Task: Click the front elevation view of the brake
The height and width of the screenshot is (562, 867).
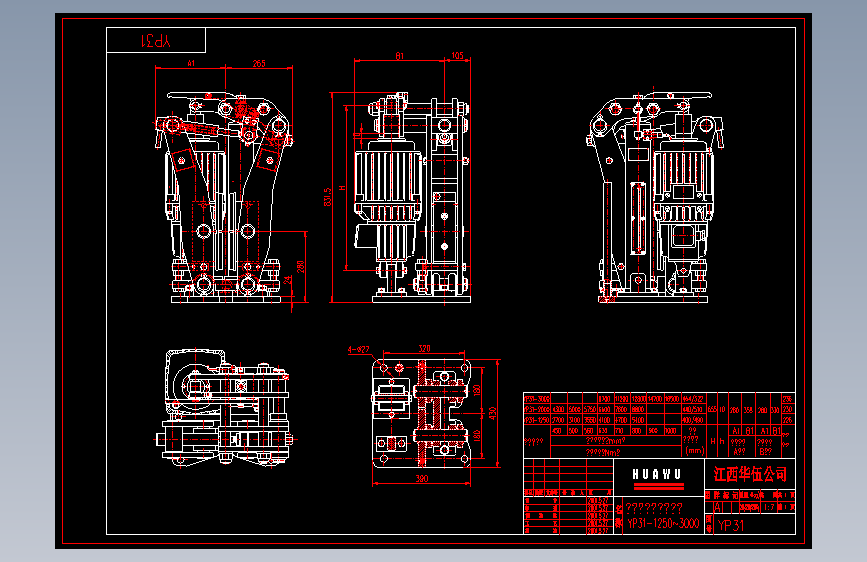Action: click(x=224, y=198)
